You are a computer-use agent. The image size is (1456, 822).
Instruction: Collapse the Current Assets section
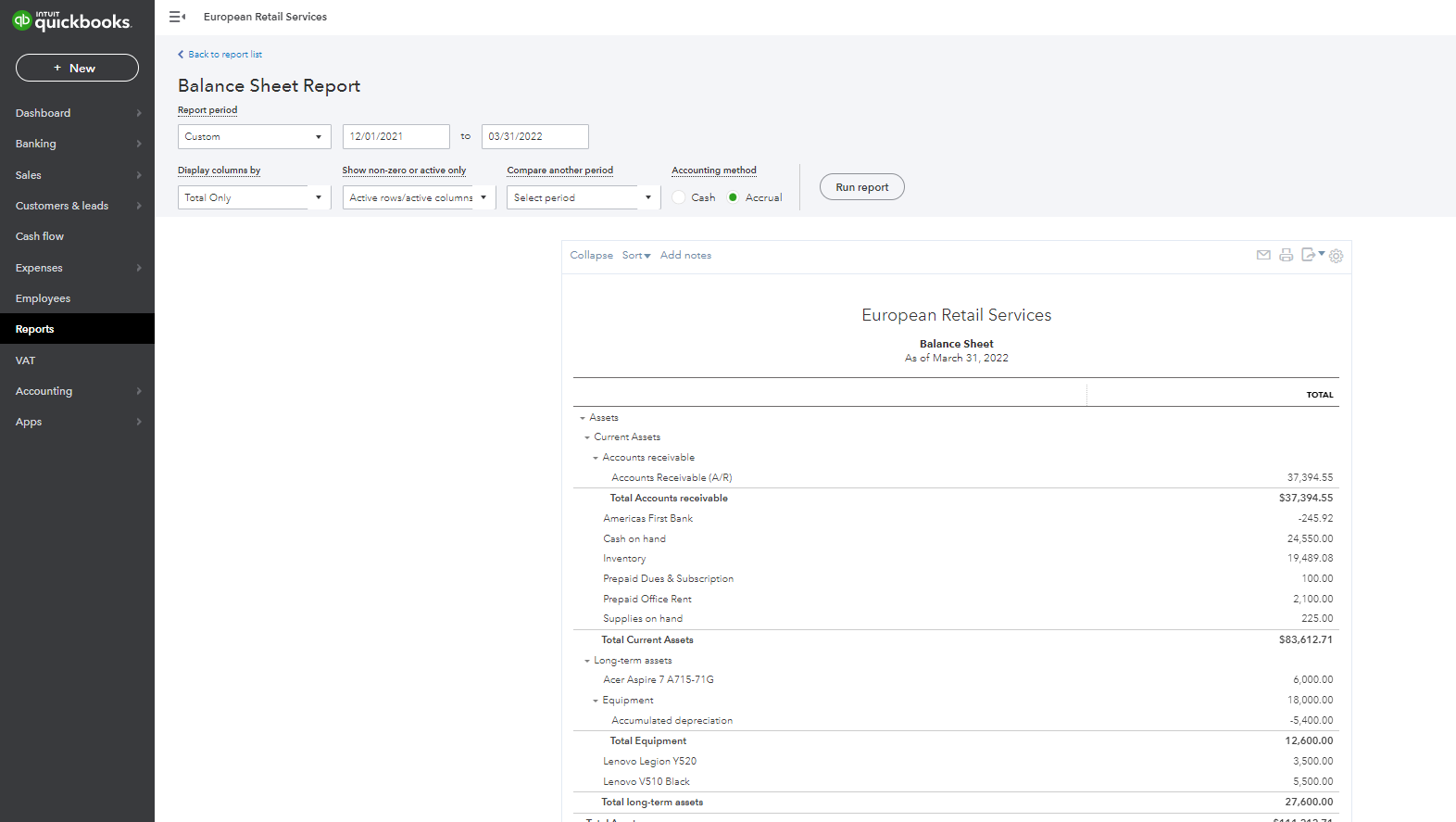coord(587,437)
